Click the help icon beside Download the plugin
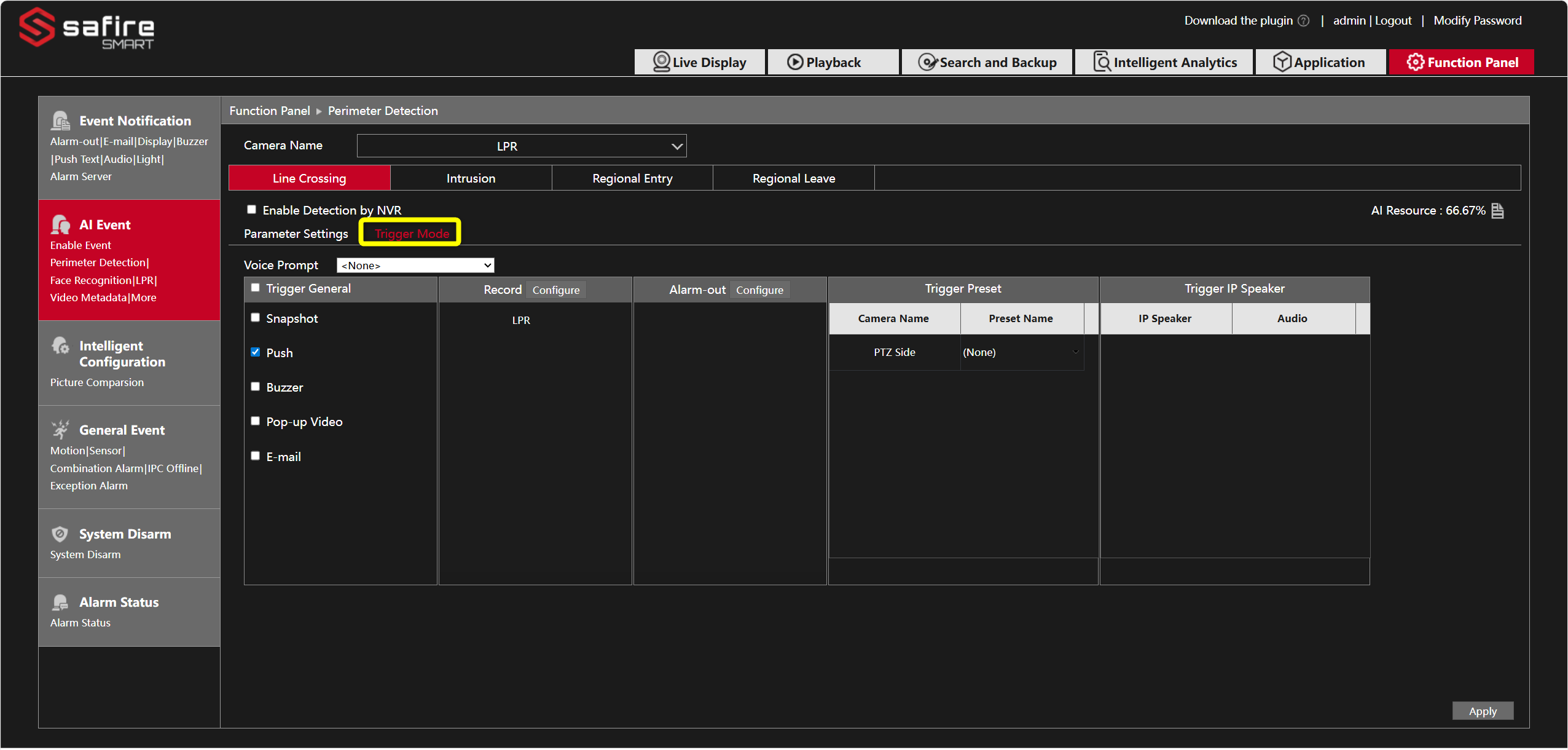Viewport: 1568px width, 750px height. click(1303, 21)
